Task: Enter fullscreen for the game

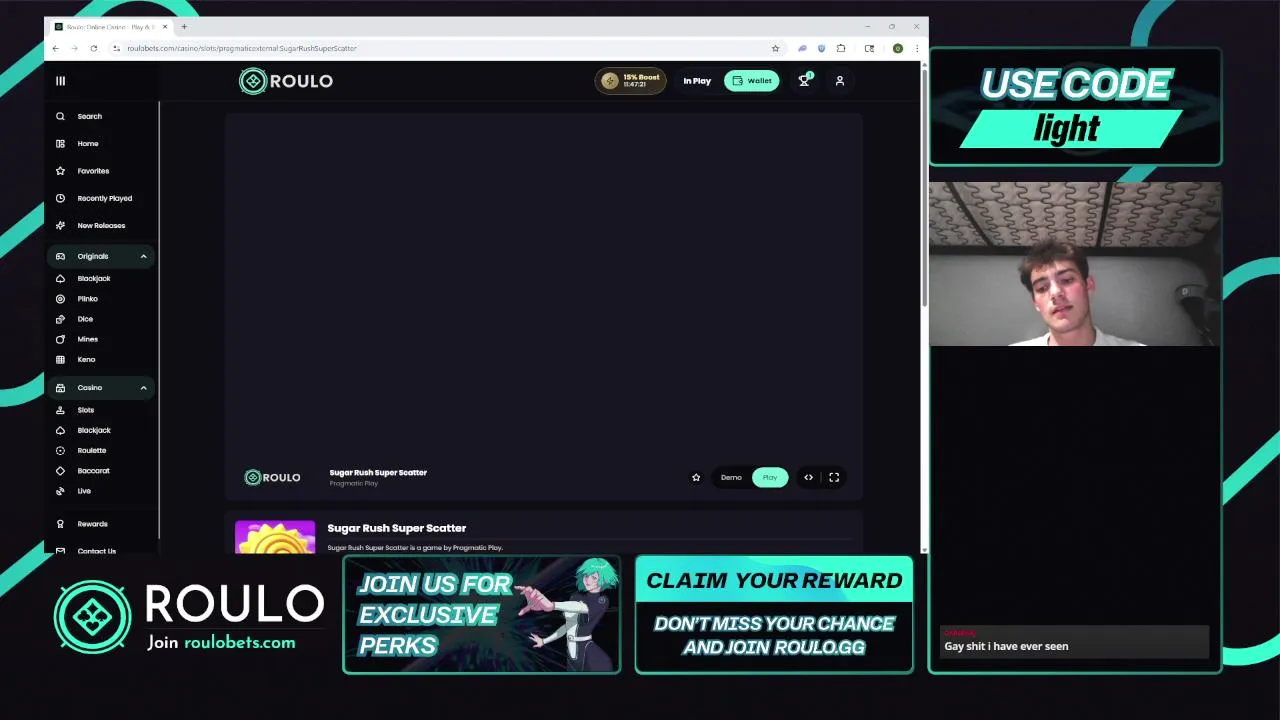Action: coord(834,477)
